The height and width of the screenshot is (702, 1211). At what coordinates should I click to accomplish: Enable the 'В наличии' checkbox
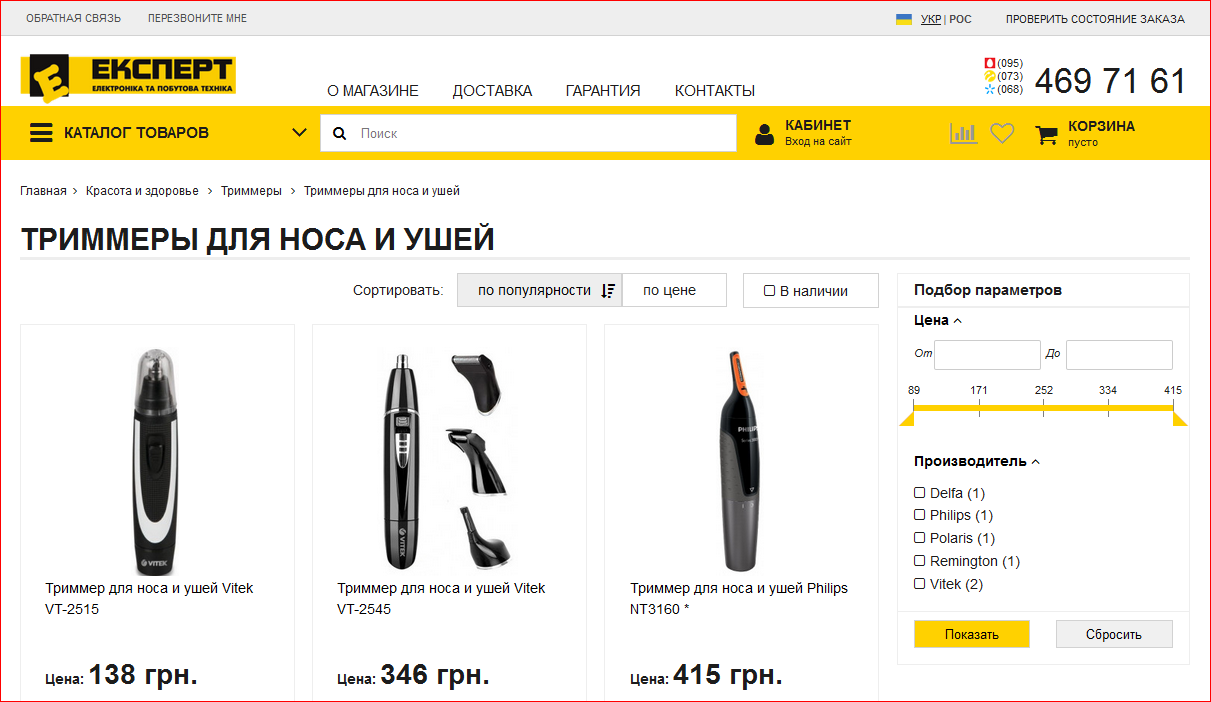[x=769, y=291]
